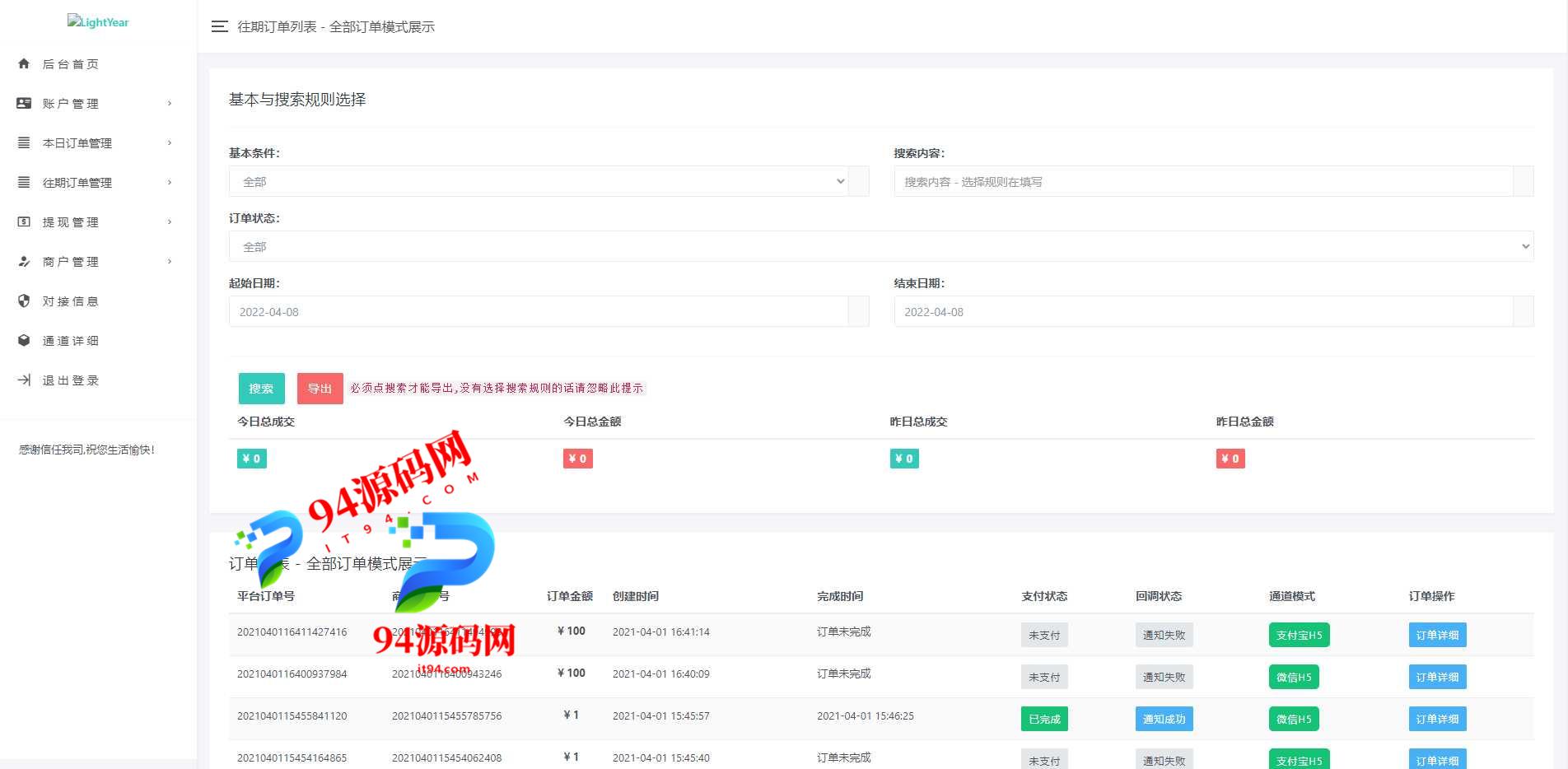Click the 结束日期 date field
This screenshot has width=1568, height=769.
tap(1203, 311)
